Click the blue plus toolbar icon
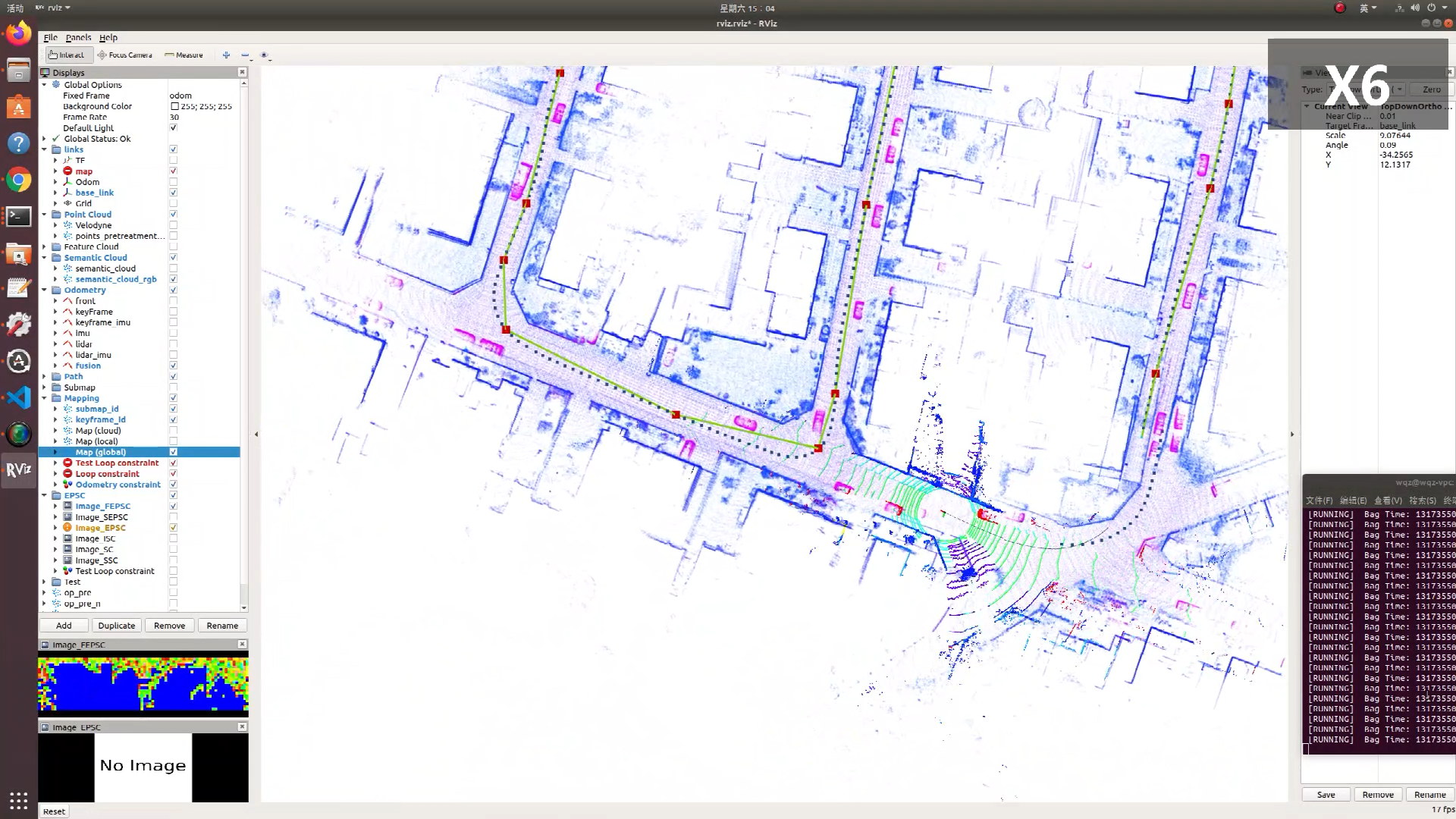The image size is (1456, 819). [226, 55]
